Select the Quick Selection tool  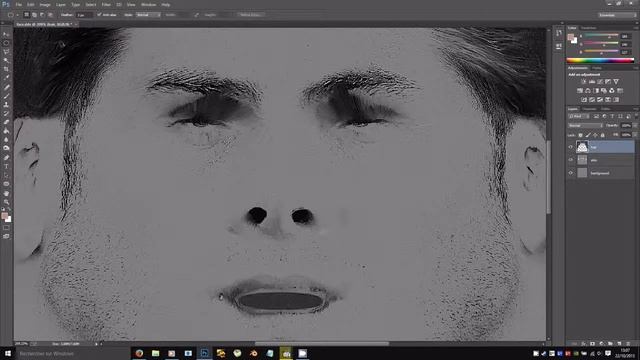6,61
